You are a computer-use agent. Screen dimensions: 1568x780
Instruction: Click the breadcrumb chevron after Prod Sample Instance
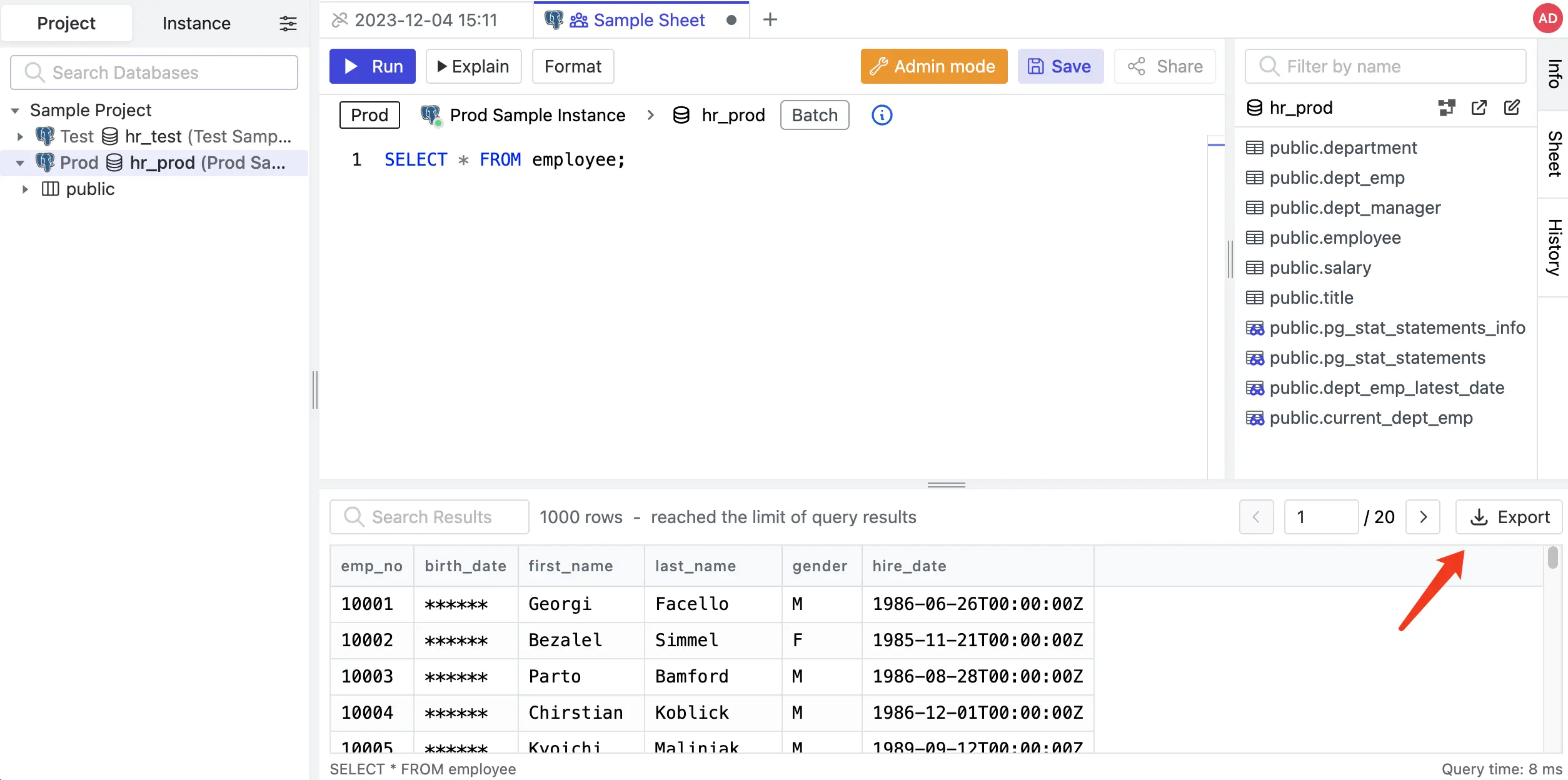tap(650, 115)
